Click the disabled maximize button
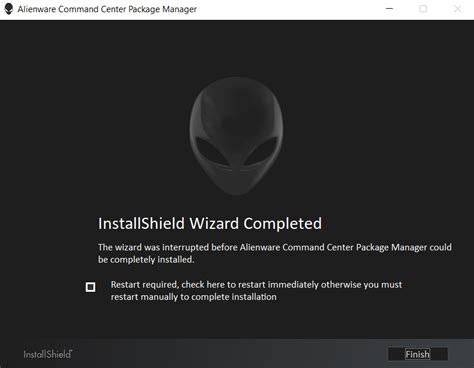The width and height of the screenshot is (474, 368). click(423, 9)
